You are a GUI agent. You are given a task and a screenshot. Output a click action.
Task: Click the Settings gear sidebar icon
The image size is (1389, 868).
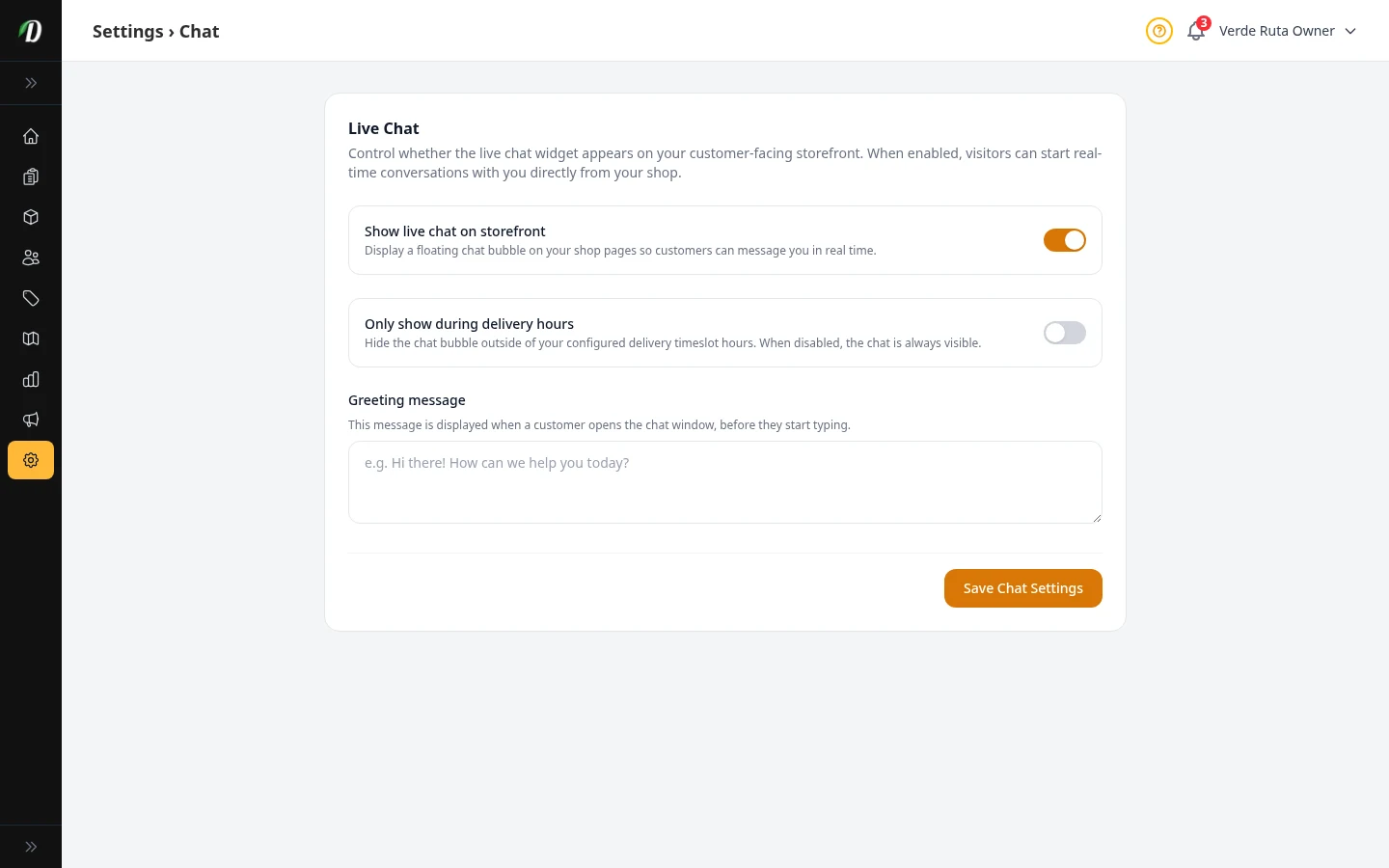tap(31, 460)
